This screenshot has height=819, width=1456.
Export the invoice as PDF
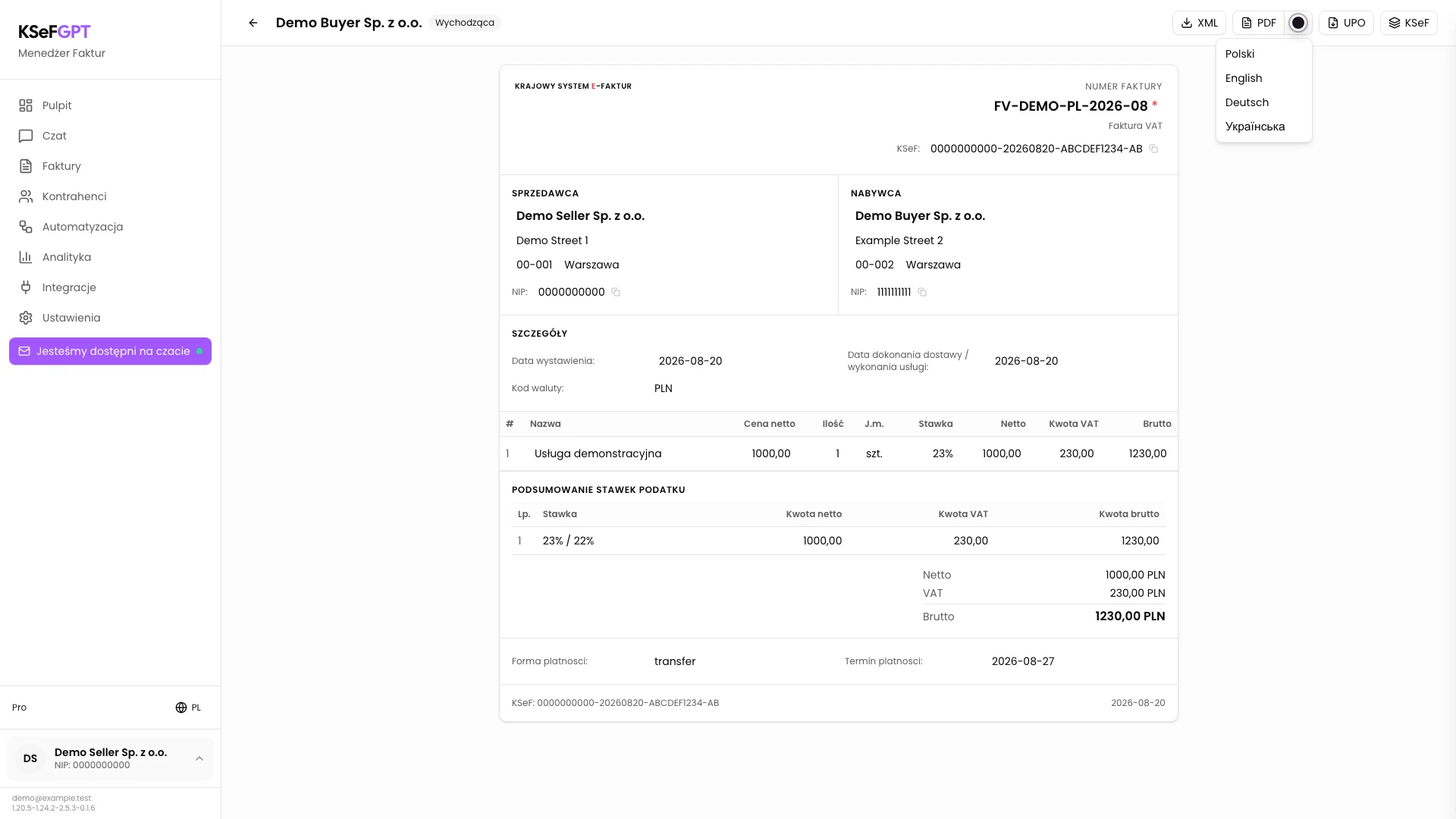1258,23
